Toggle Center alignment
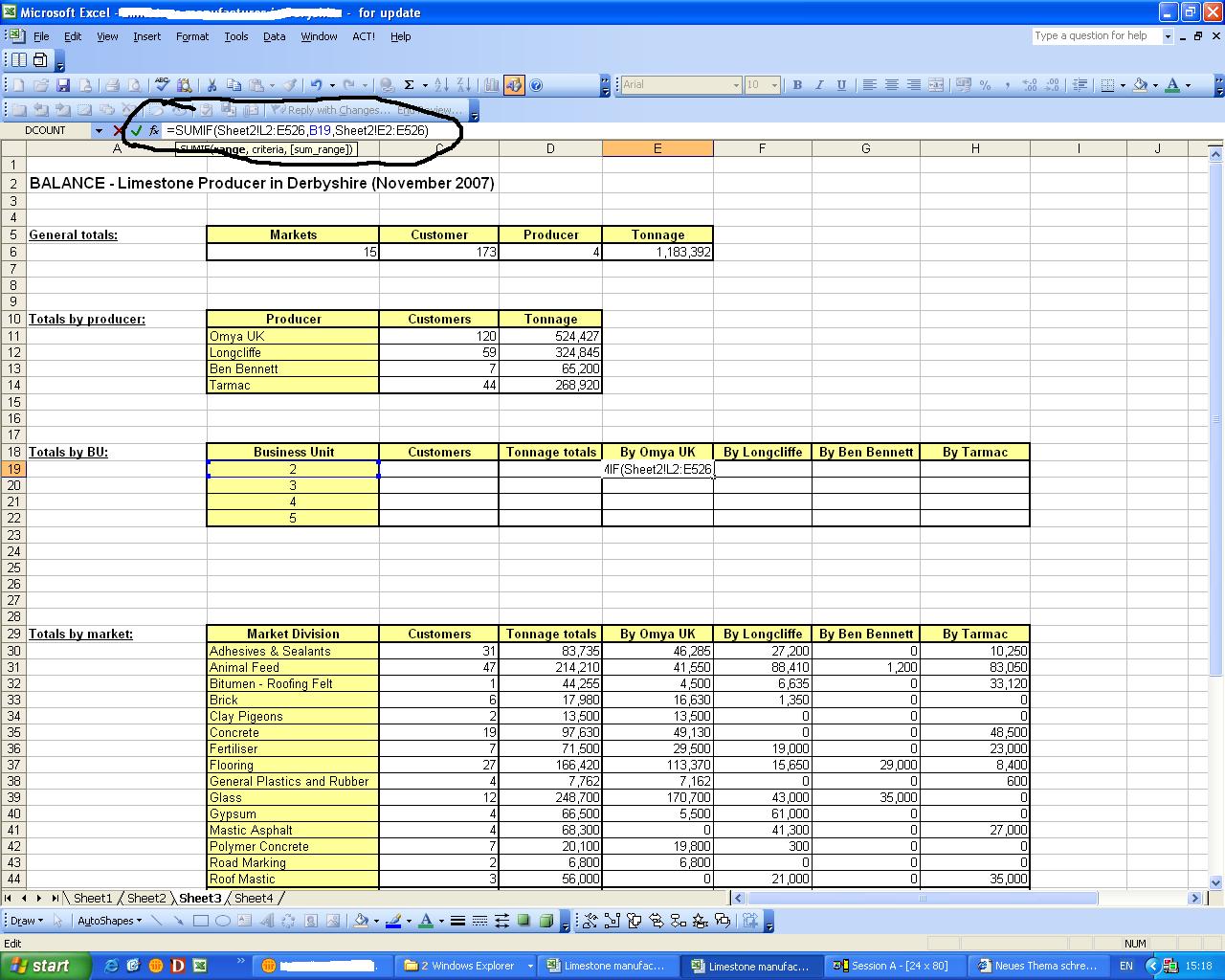1225x980 pixels. (x=891, y=85)
